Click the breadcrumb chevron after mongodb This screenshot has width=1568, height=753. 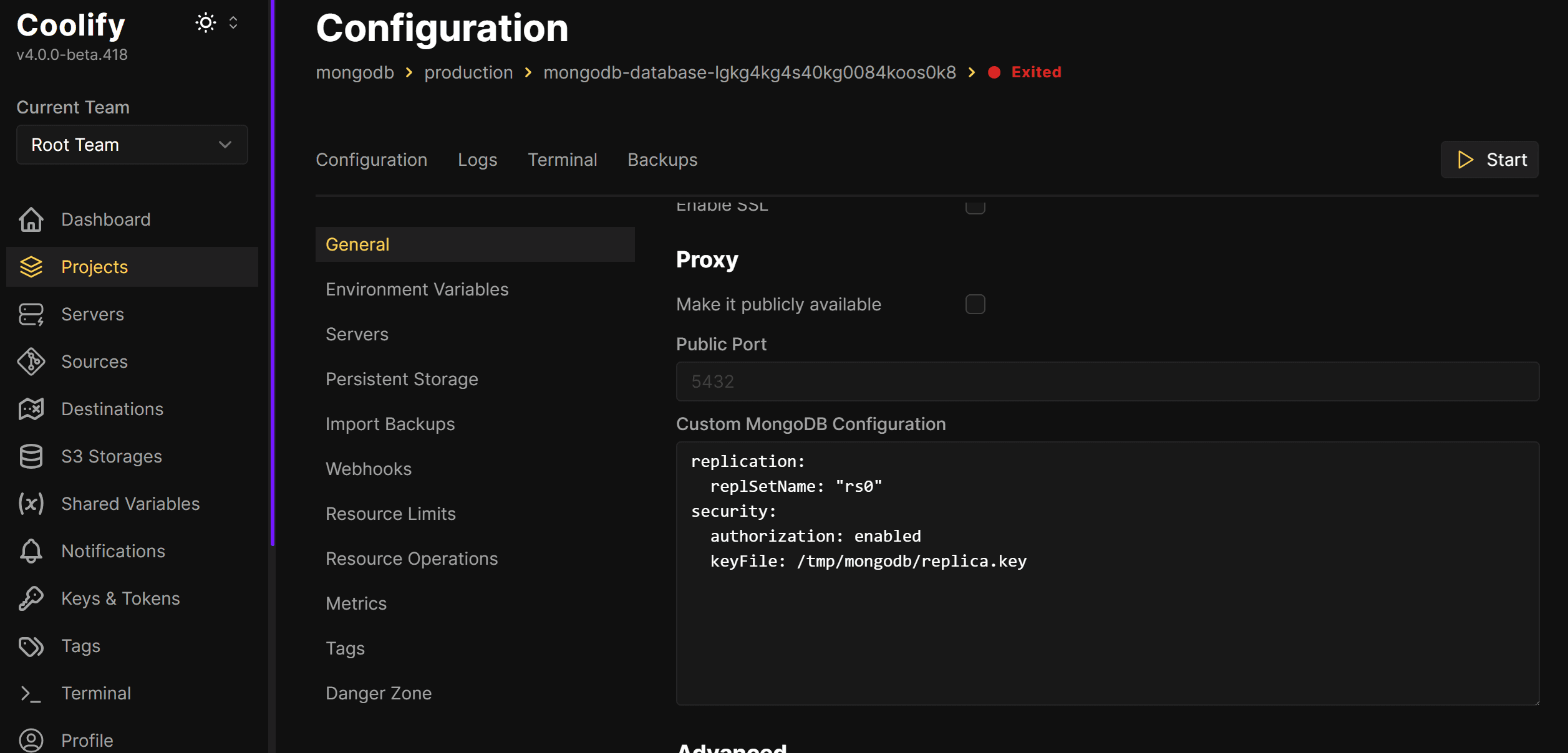(x=409, y=72)
